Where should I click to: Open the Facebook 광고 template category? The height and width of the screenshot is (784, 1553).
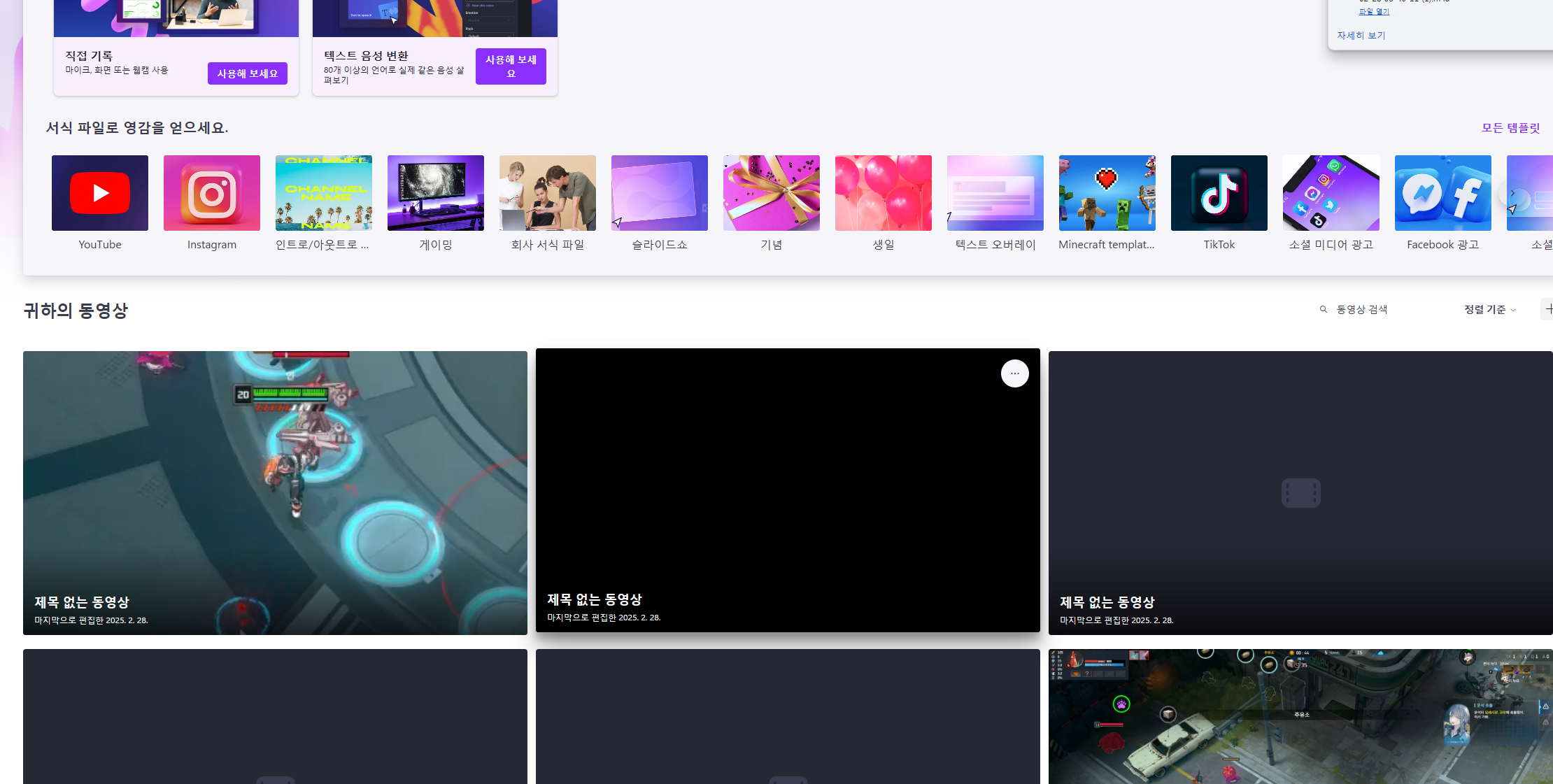tap(1442, 194)
